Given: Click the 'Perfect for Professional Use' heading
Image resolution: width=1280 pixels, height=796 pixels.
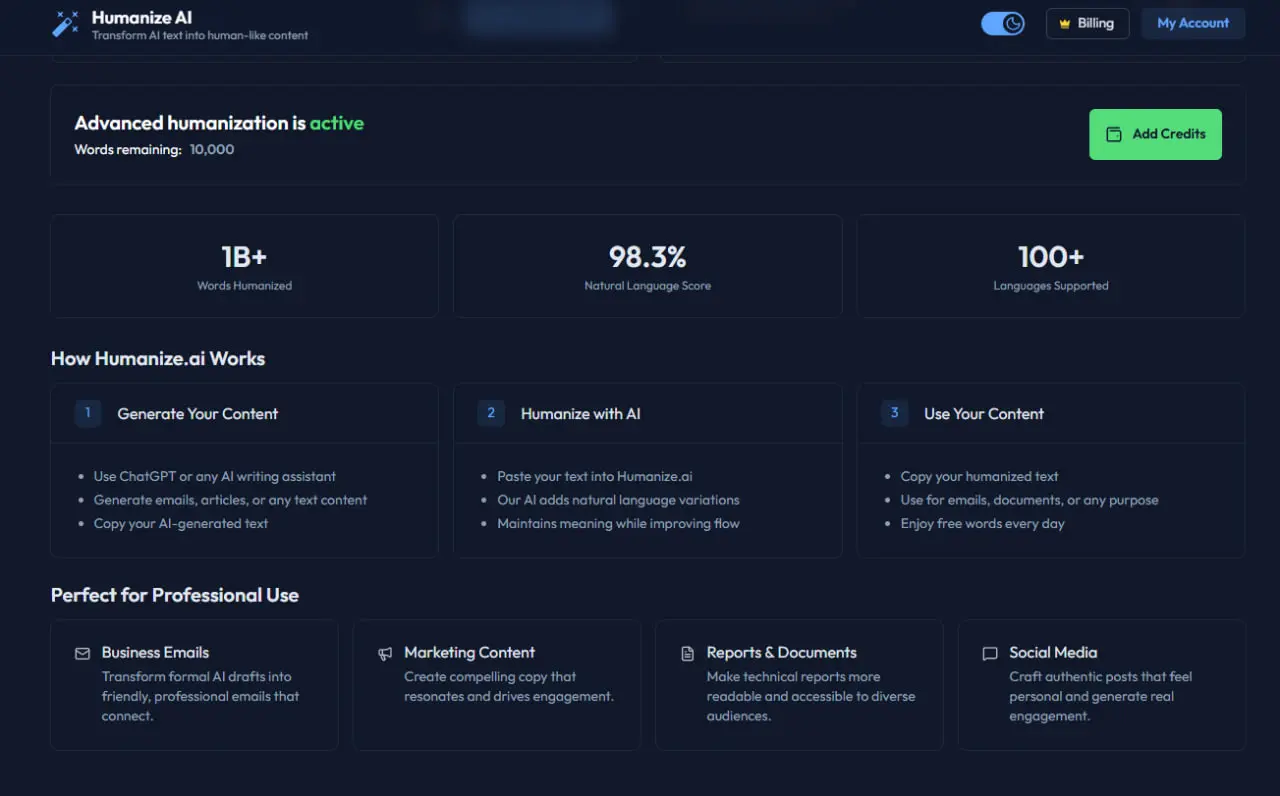Looking at the screenshot, I should tap(175, 595).
